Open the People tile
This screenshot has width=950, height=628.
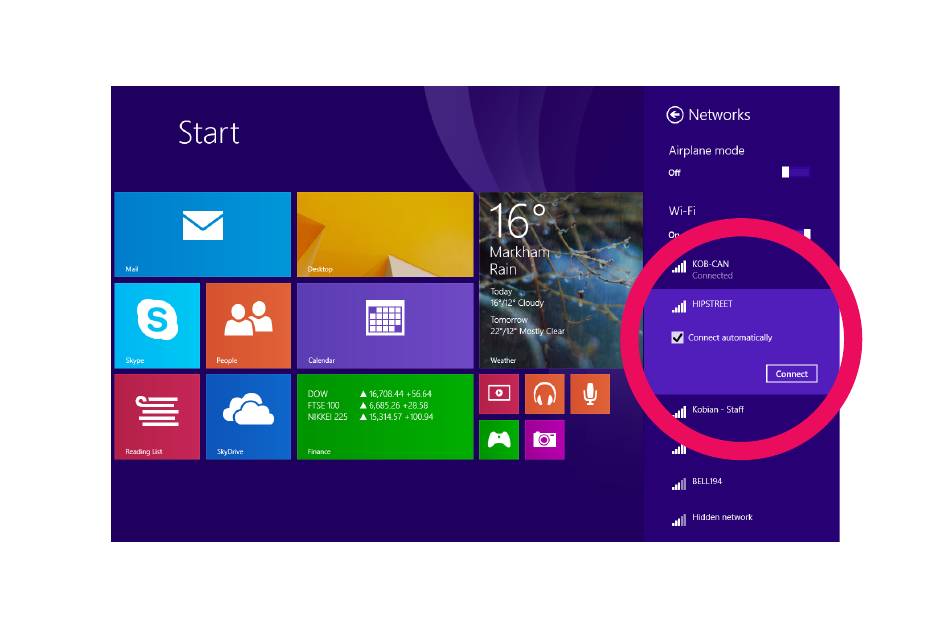pyautogui.click(x=248, y=325)
